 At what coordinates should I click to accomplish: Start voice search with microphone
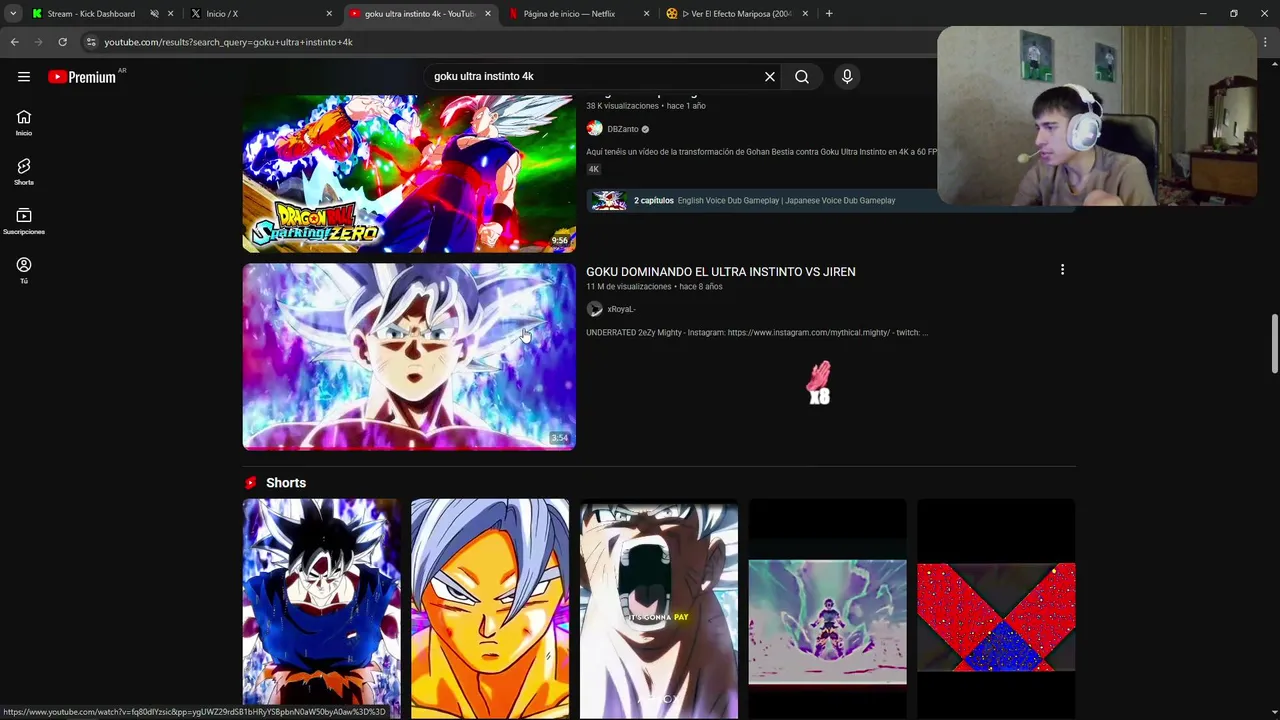point(847,77)
